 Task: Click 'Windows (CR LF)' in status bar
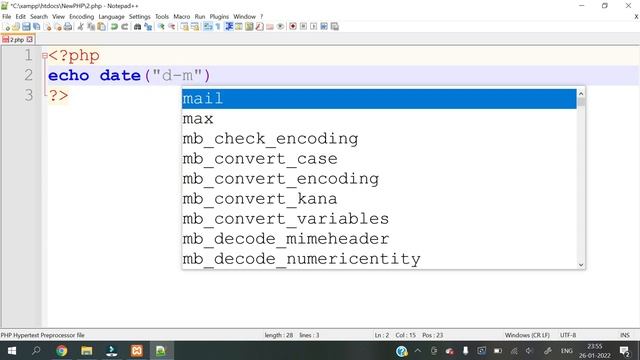tap(527, 335)
